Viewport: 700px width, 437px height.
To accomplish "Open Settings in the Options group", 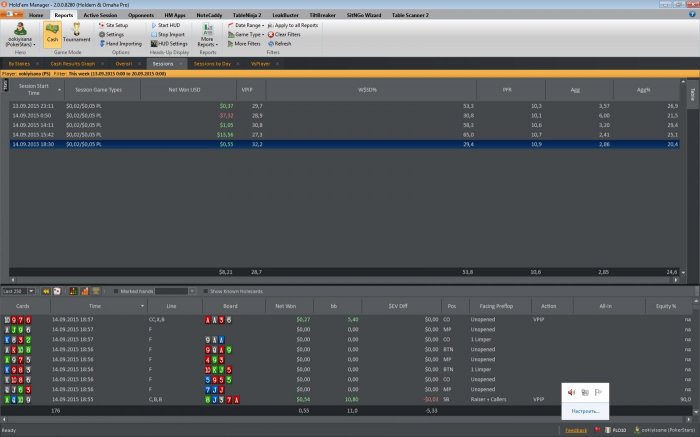I will 111,34.
